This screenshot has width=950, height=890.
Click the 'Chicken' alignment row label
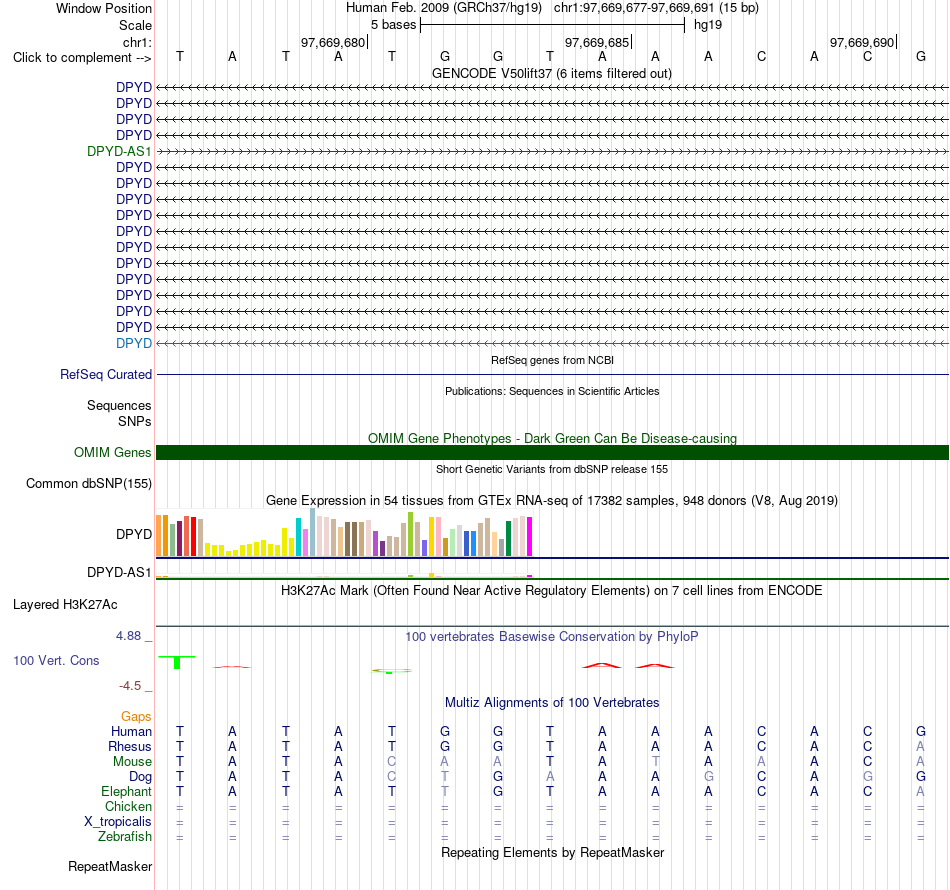point(128,806)
